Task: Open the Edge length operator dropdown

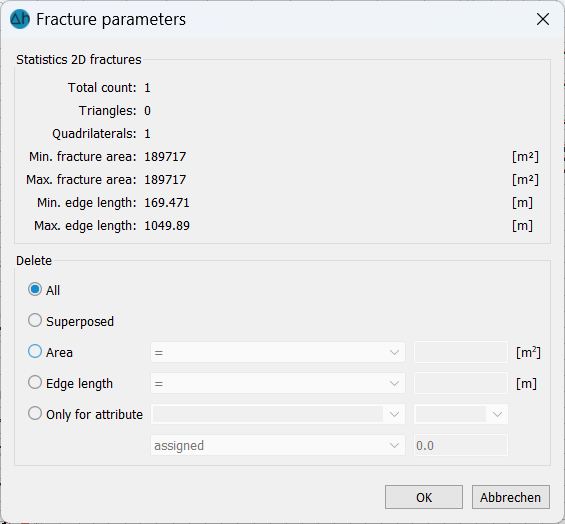Action: pyautogui.click(x=278, y=383)
